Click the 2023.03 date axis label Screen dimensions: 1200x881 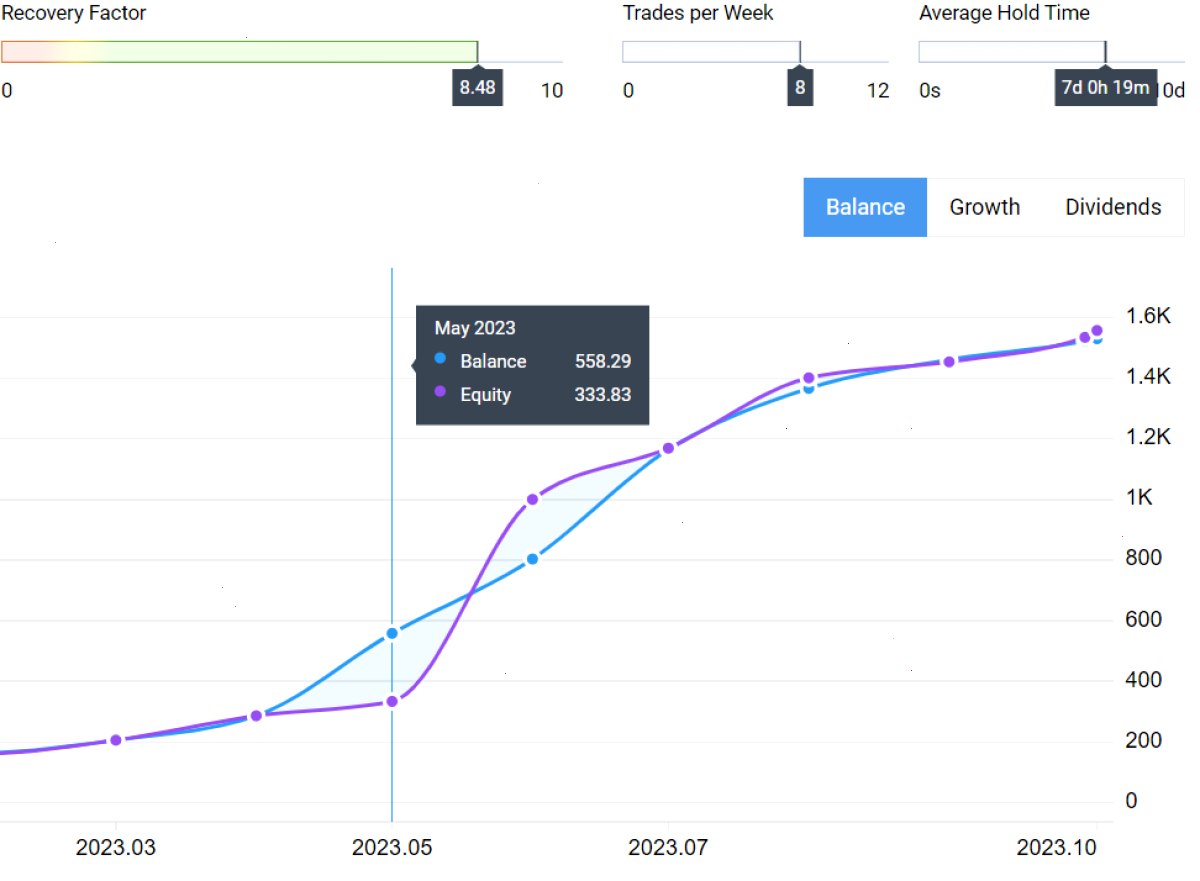116,848
